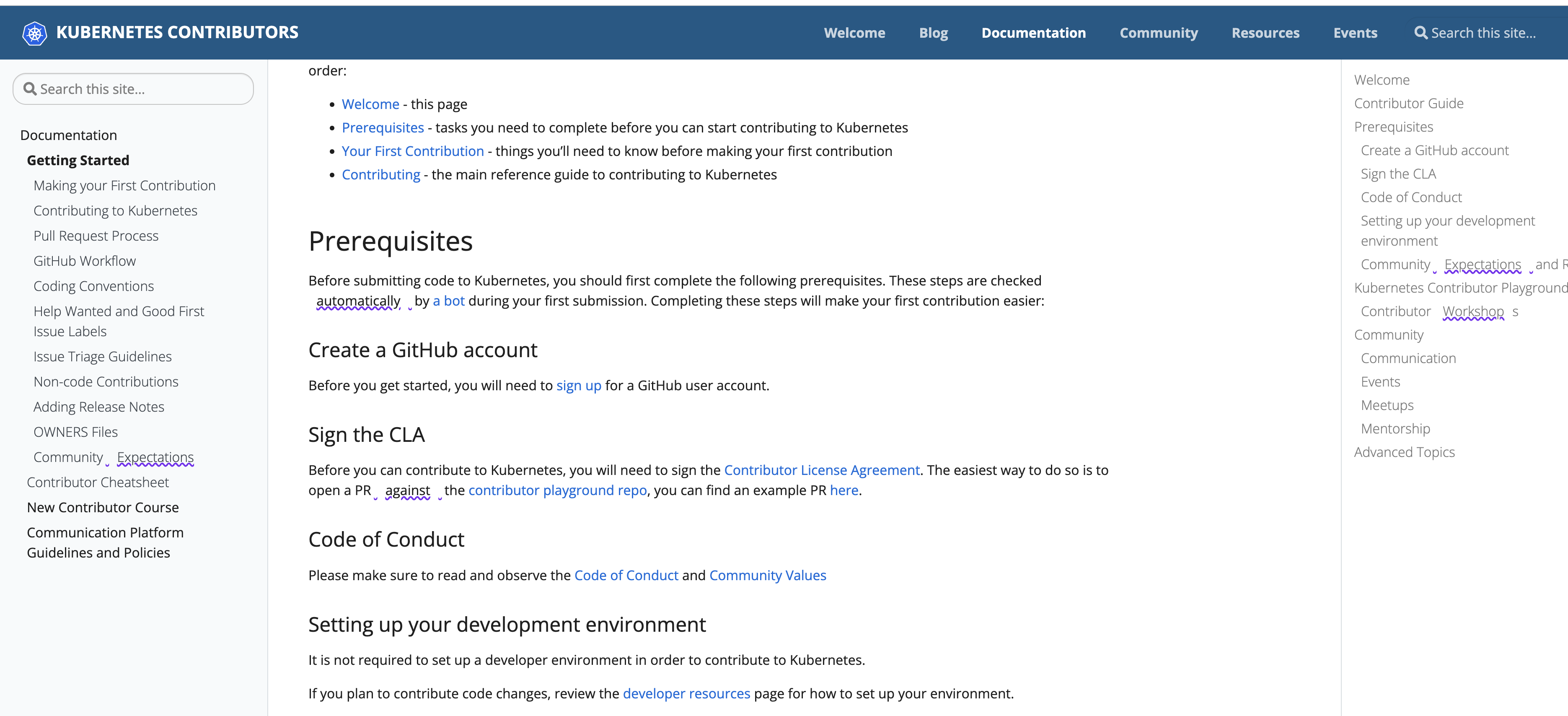
Task: Open the Community nav menu item
Action: coord(1158,33)
